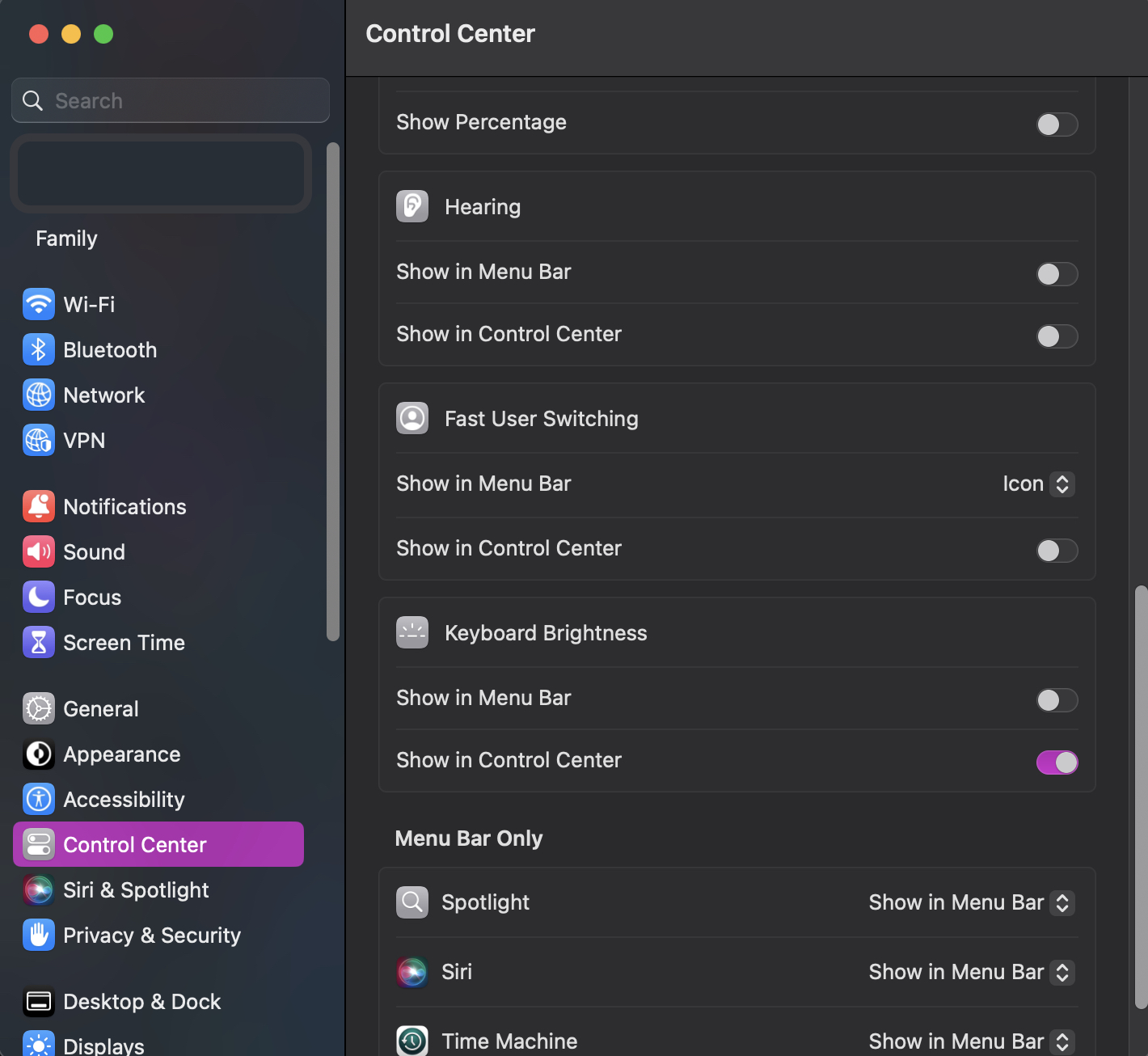Open Time Machine Show in Menu Bar dropdown
Viewport: 1148px width, 1056px height.
click(x=972, y=1041)
